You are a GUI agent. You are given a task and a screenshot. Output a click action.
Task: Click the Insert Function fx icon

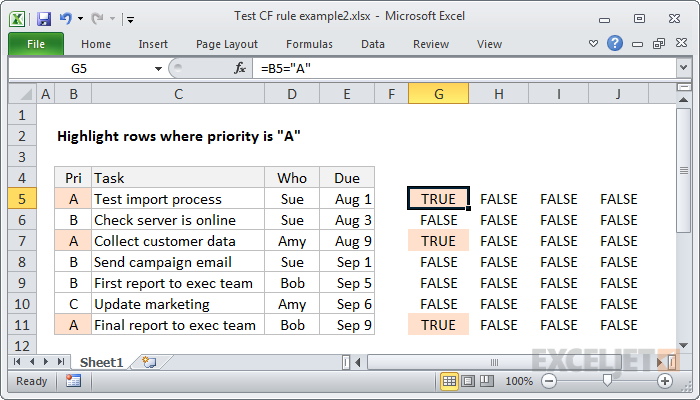[x=240, y=68]
